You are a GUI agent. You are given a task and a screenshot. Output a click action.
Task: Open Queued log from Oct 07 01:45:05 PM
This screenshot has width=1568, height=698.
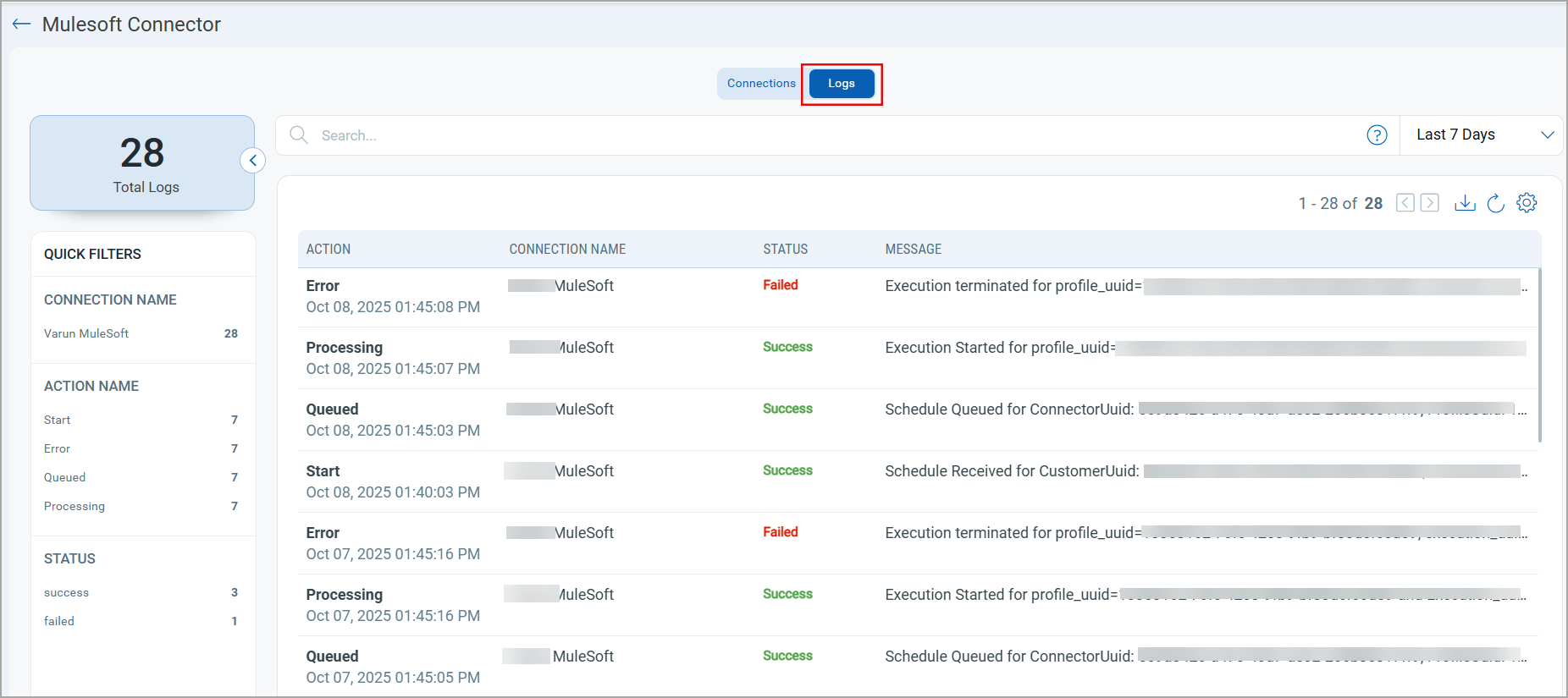[918, 668]
